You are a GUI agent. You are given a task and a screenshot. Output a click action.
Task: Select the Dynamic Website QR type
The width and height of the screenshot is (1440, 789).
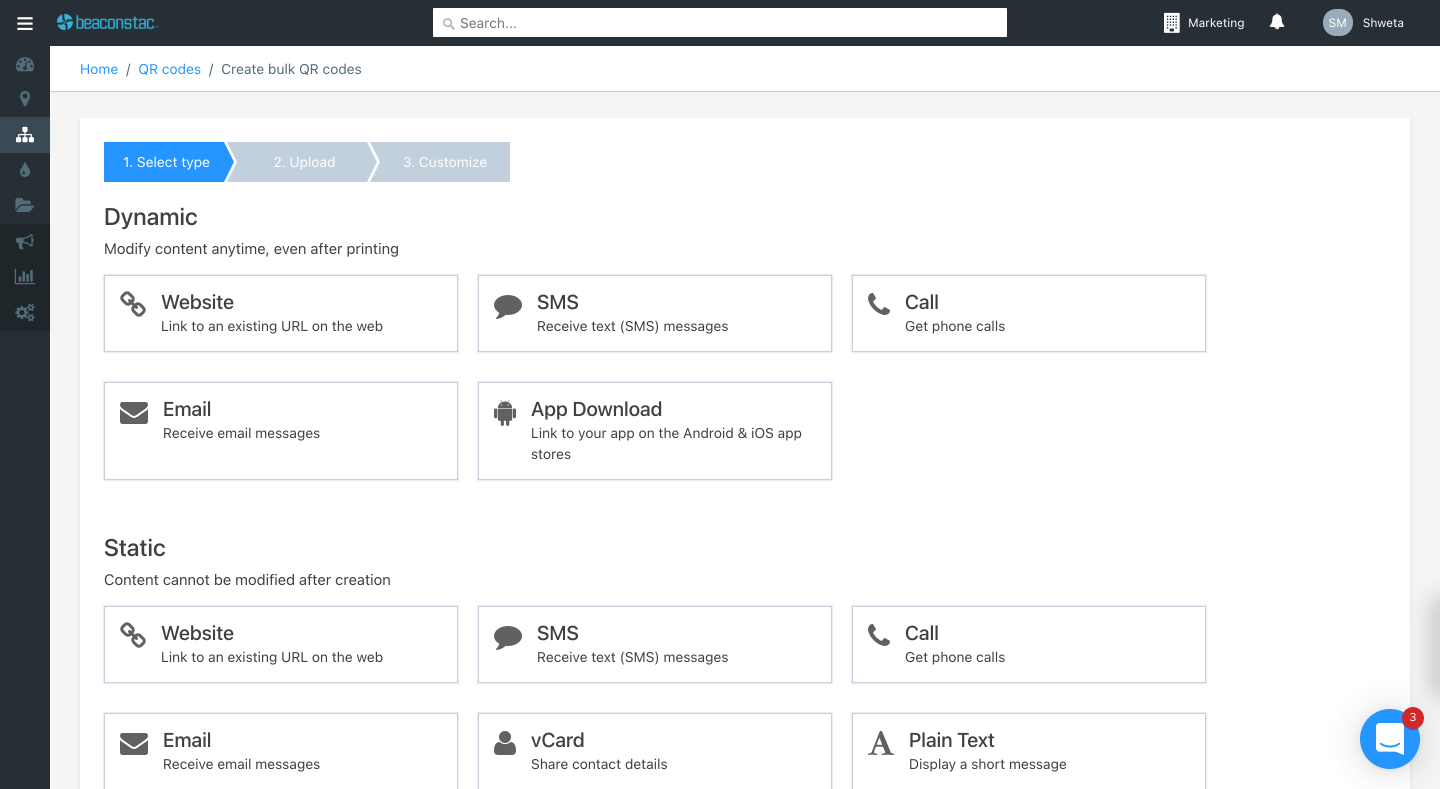pos(281,314)
